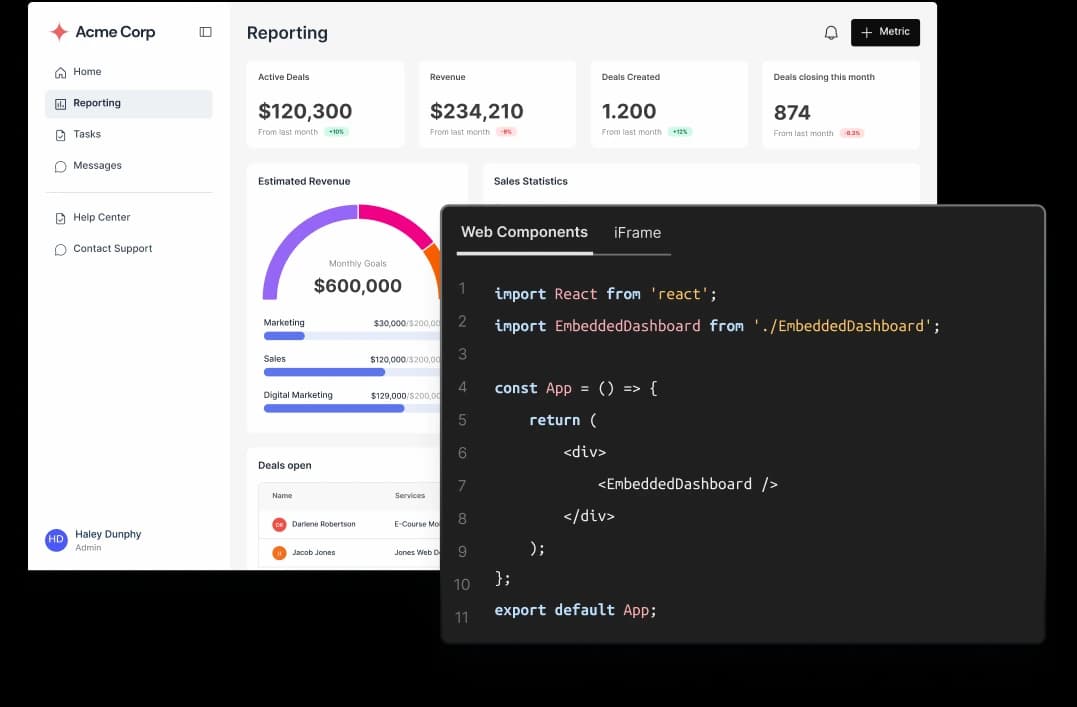Select Reporting in the sidebar
Viewport: 1077px width, 707px height.
(128, 103)
